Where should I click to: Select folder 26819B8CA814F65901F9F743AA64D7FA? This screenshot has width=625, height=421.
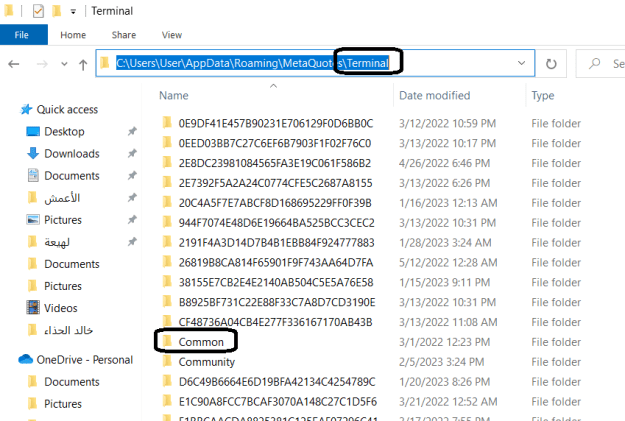pos(276,263)
